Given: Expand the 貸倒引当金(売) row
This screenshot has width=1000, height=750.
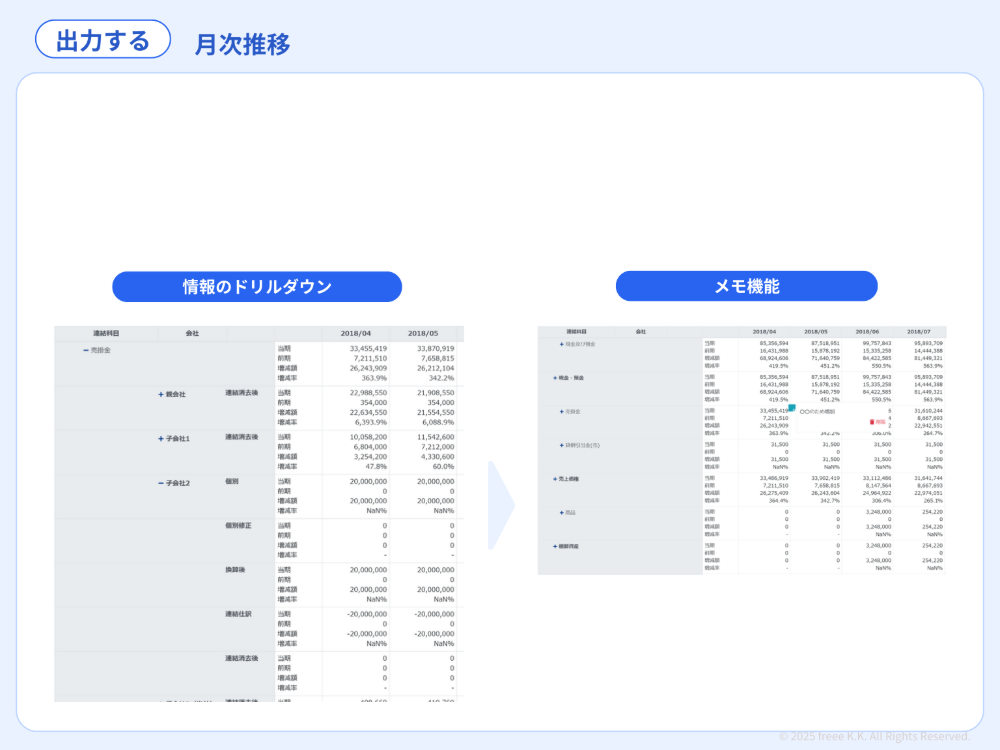Looking at the screenshot, I should click(x=561, y=445).
